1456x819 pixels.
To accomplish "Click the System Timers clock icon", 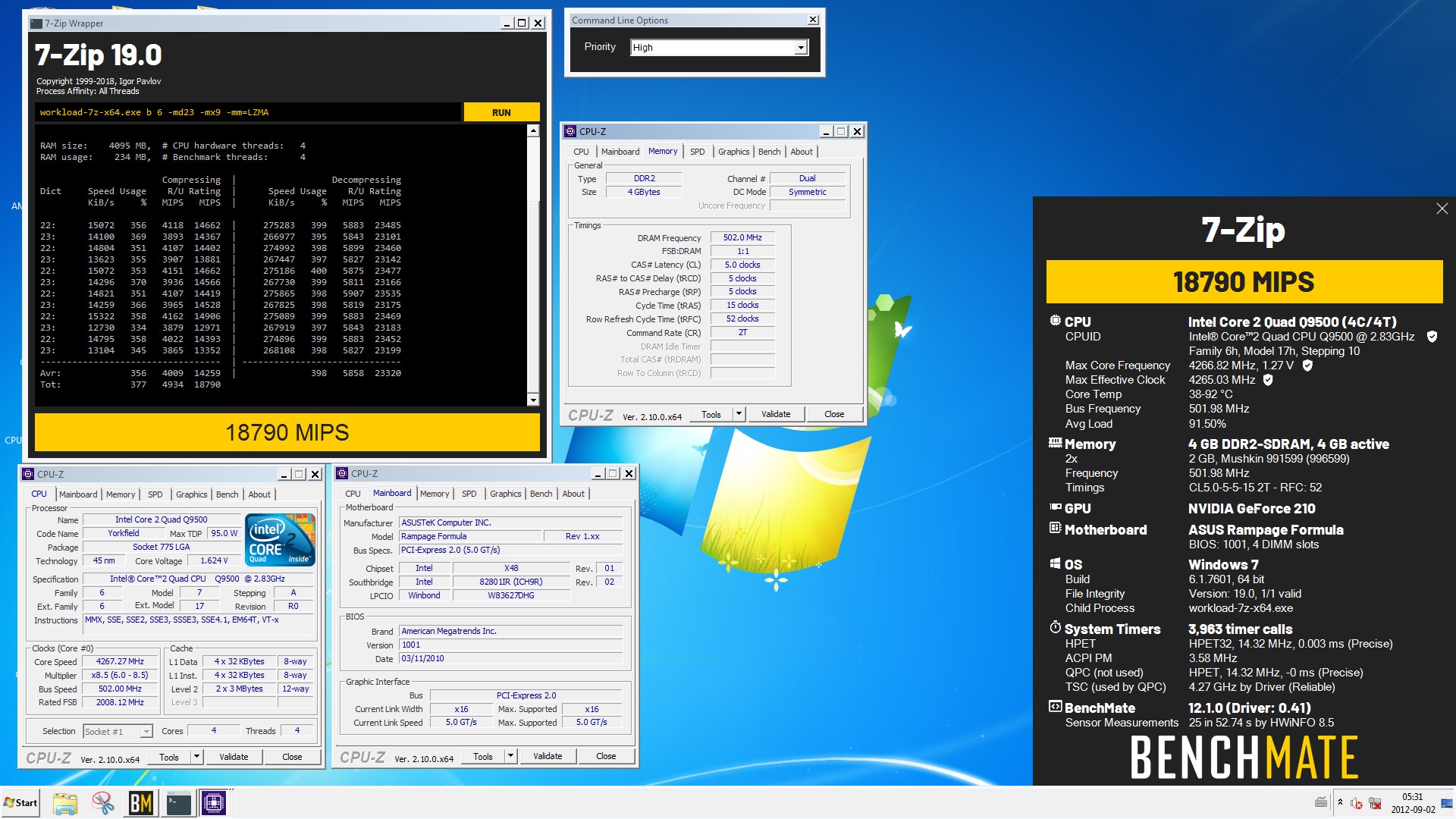I will (x=1055, y=627).
